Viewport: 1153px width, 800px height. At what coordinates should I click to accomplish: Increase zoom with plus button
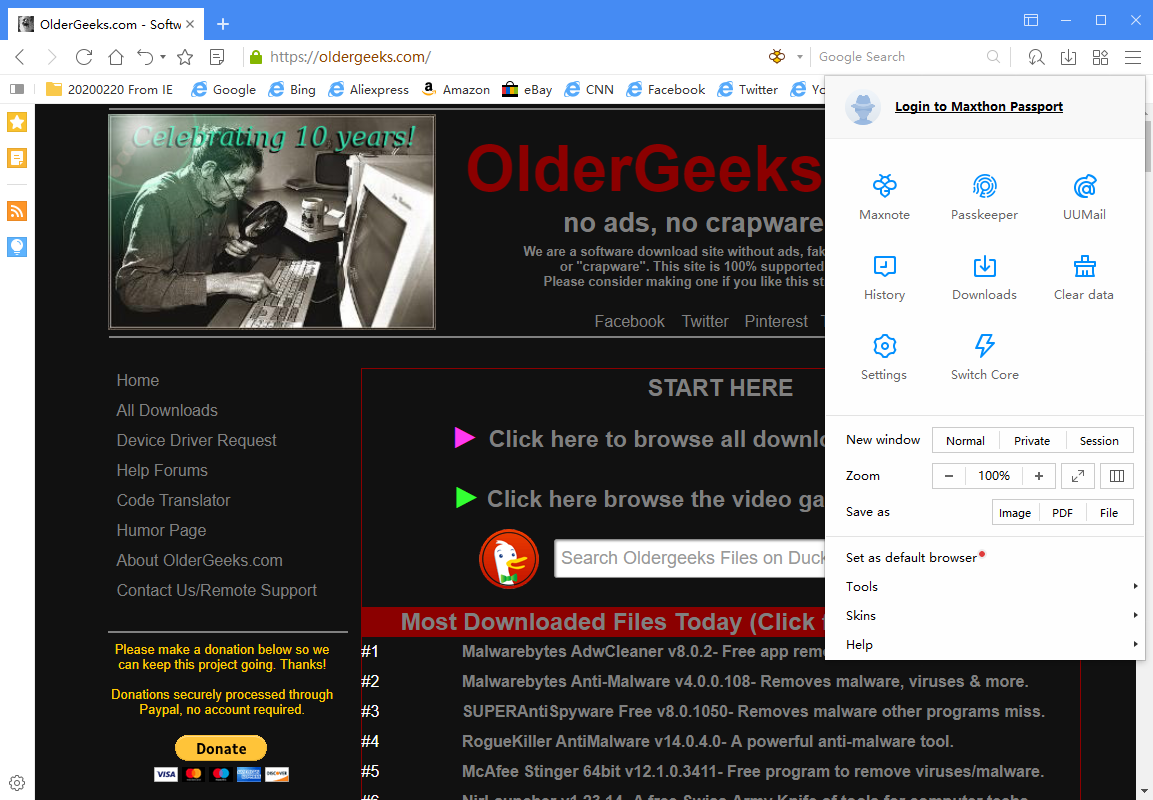coord(1038,476)
